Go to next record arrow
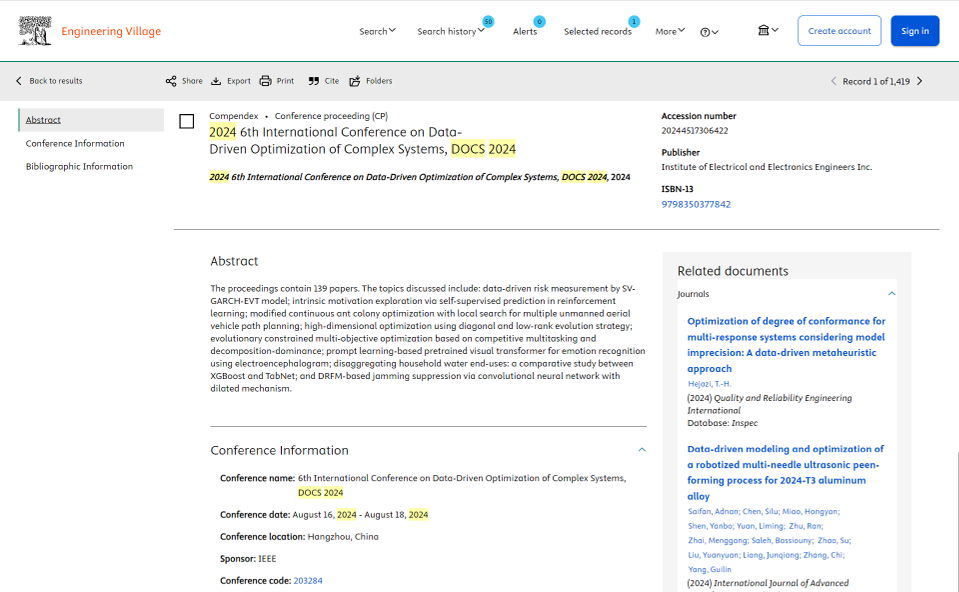959x592 pixels. click(x=920, y=81)
